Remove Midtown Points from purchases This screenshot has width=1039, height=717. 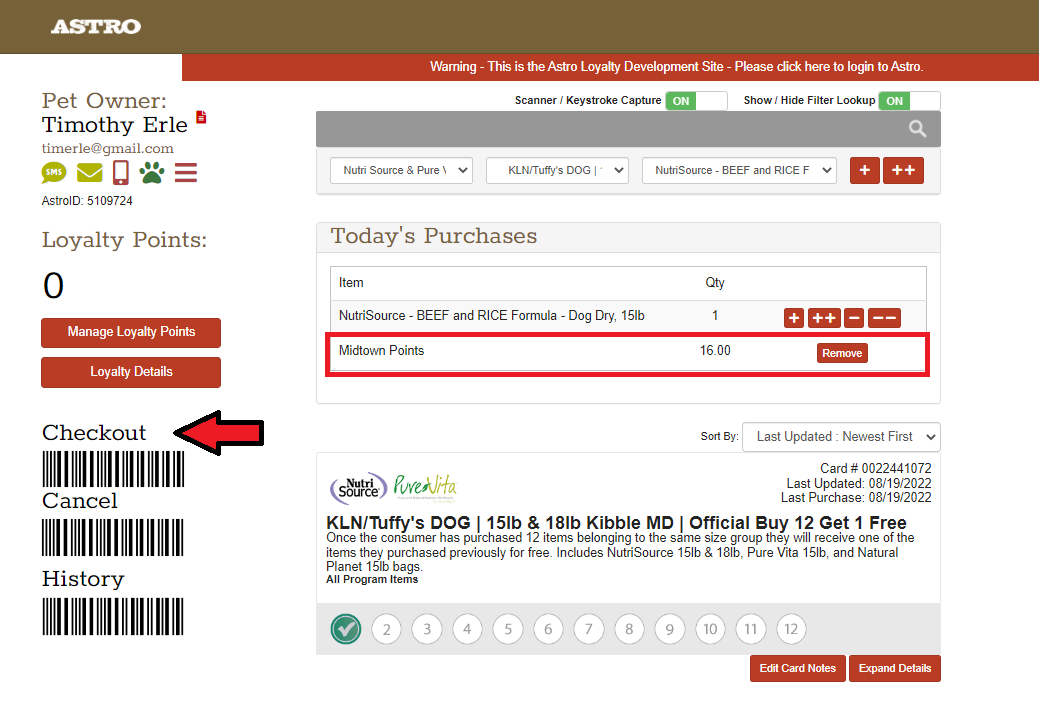click(842, 353)
